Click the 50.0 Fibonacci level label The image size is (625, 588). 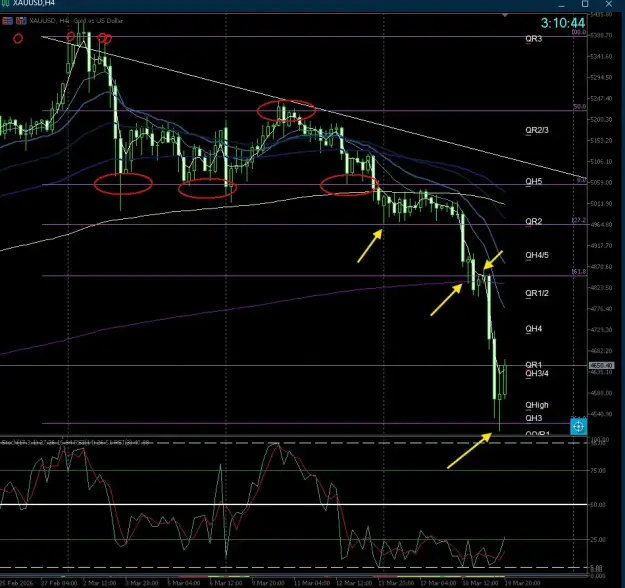(580, 107)
